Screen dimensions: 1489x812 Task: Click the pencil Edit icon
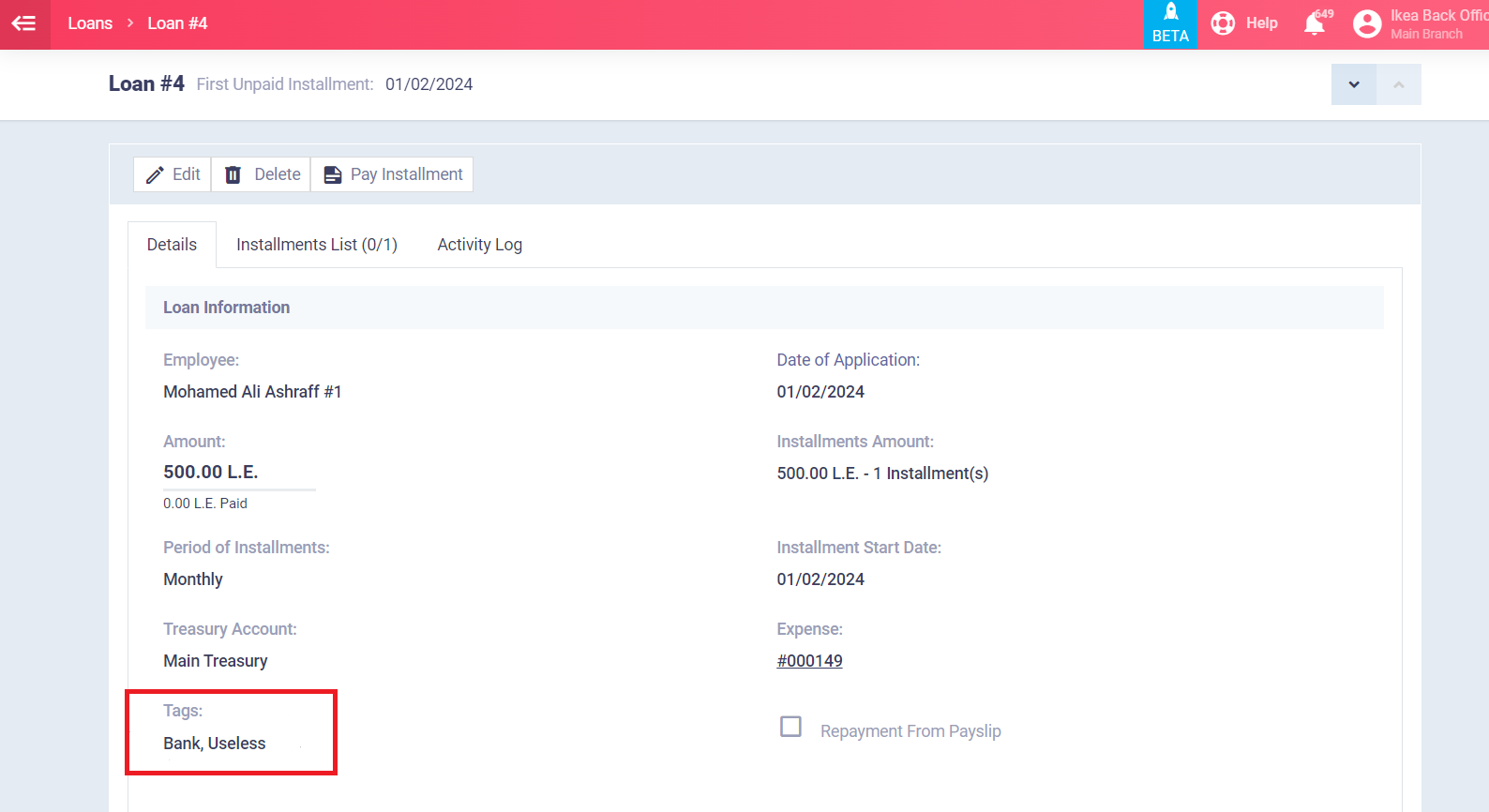(155, 175)
